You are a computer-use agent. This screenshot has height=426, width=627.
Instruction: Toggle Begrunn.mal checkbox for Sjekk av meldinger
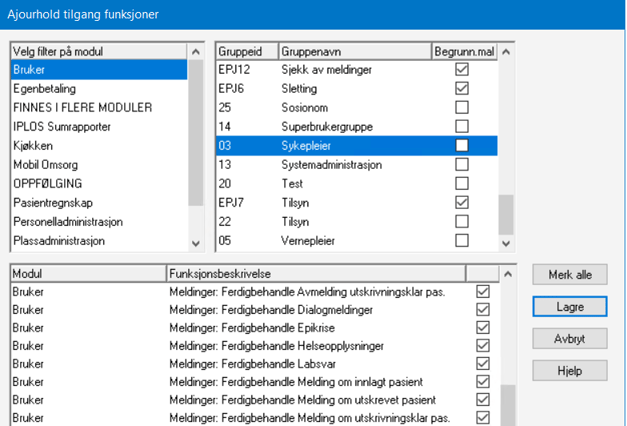pyautogui.click(x=461, y=69)
